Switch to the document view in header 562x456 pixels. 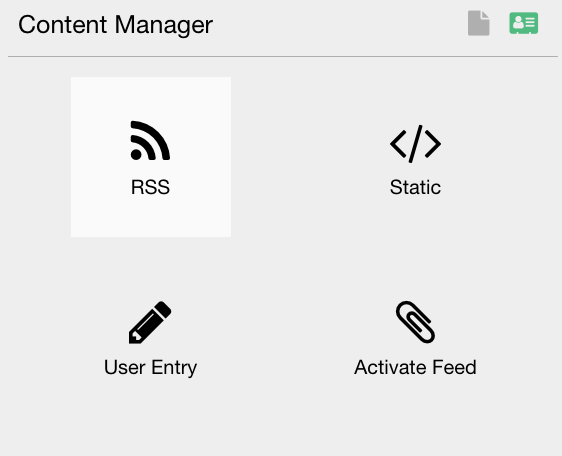pyautogui.click(x=478, y=23)
